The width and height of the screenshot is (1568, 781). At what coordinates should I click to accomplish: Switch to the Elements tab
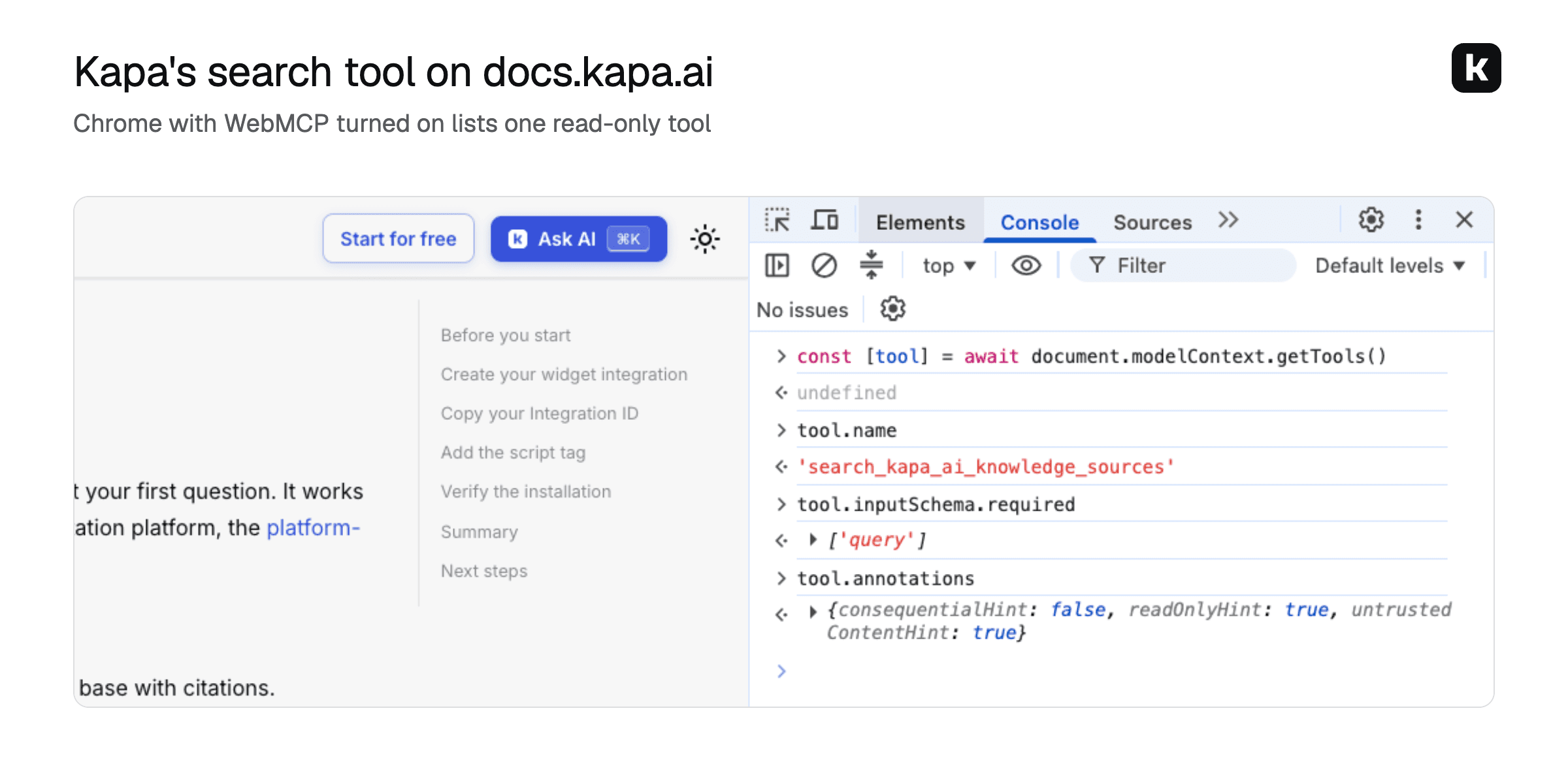point(920,222)
